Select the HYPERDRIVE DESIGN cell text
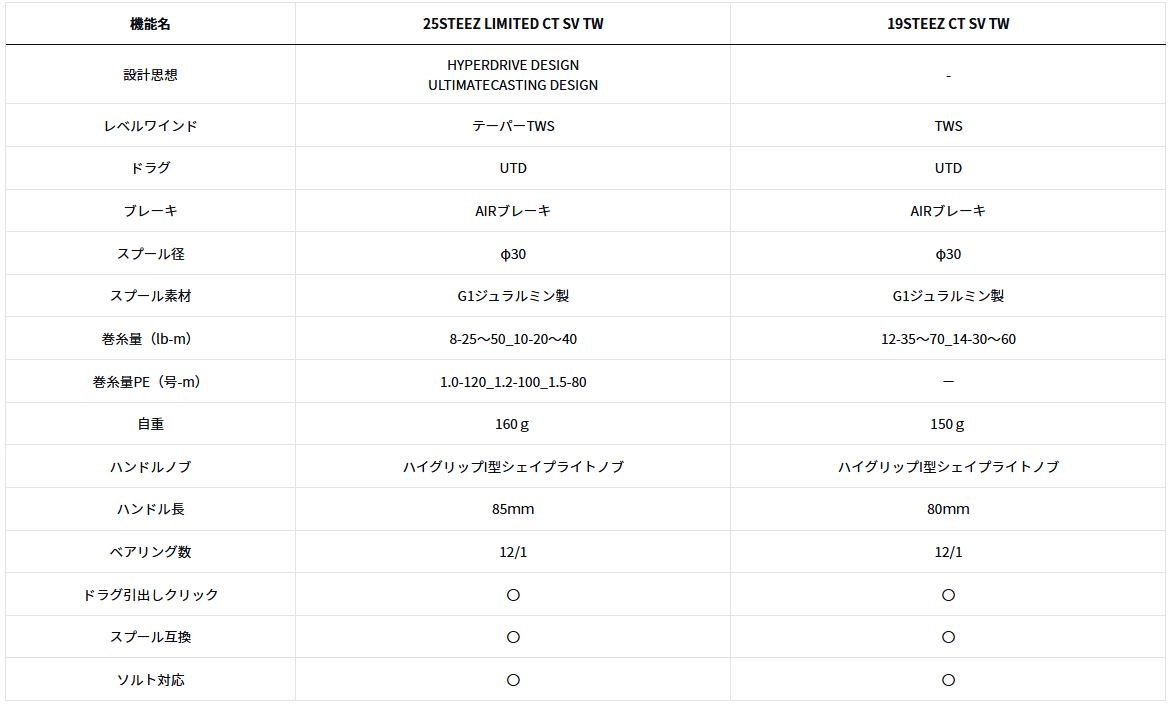 tap(512, 65)
